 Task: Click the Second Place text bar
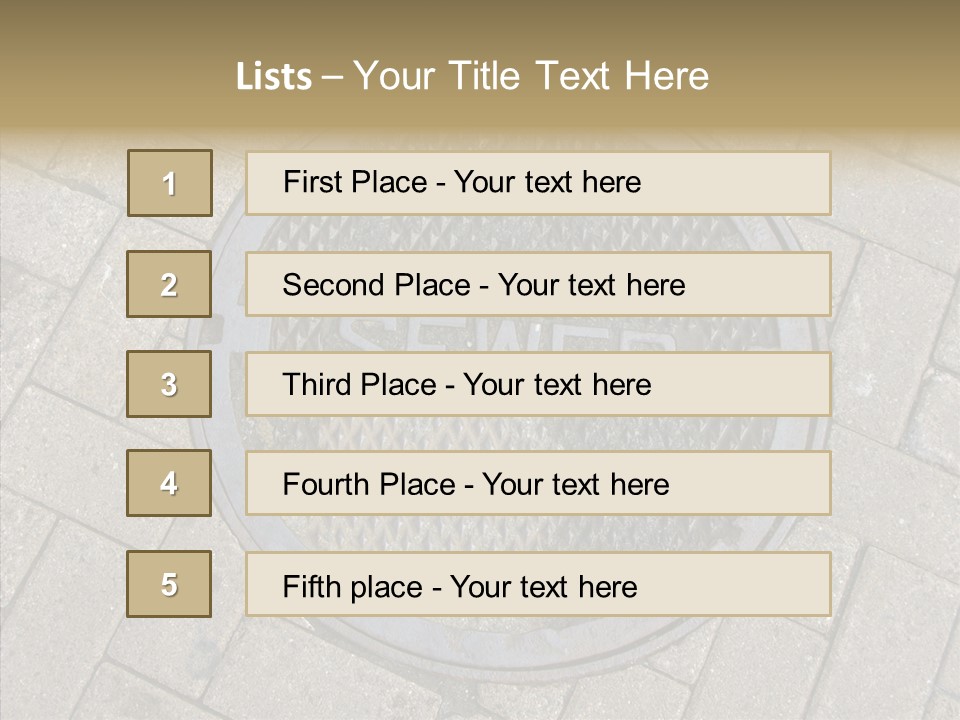coord(538,284)
